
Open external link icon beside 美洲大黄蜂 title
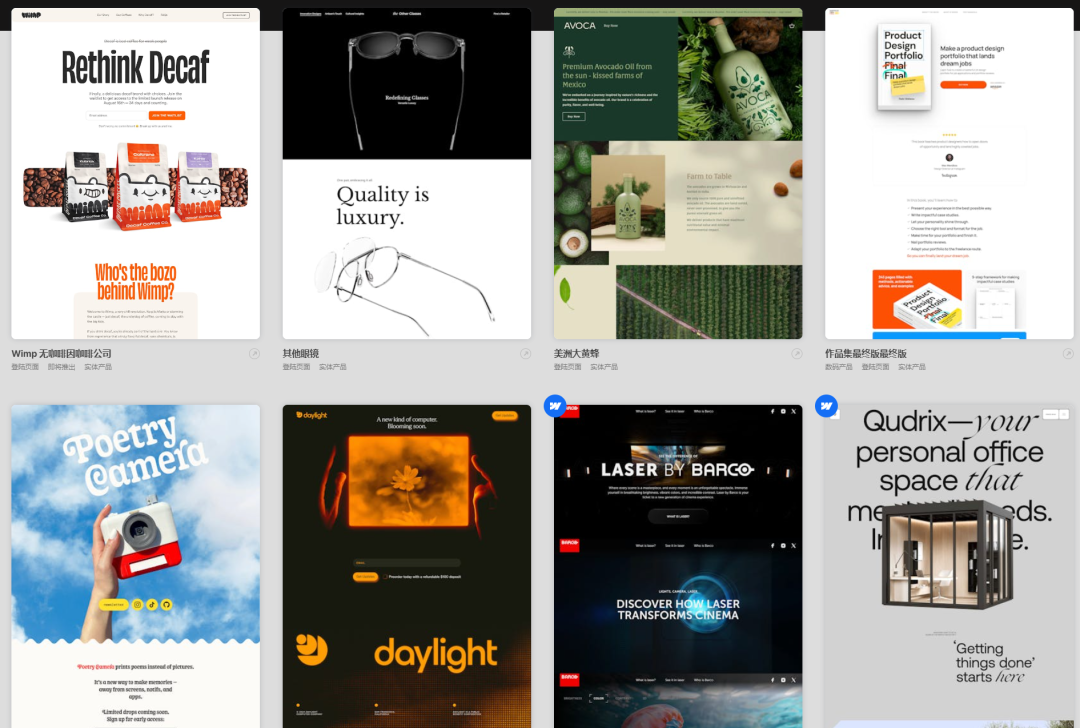click(797, 353)
